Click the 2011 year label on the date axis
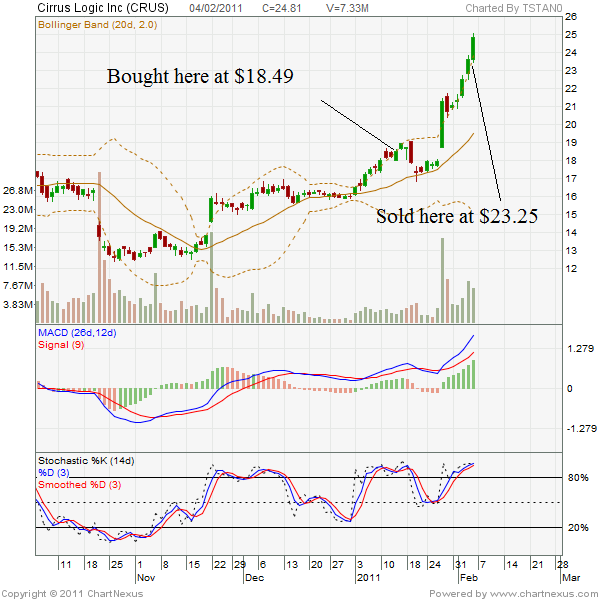This screenshot has width=600, height=600. [369, 577]
